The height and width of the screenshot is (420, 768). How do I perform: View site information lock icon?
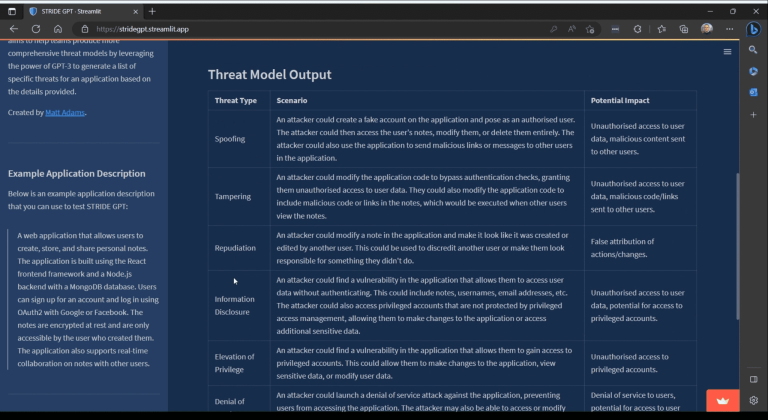tap(85, 29)
